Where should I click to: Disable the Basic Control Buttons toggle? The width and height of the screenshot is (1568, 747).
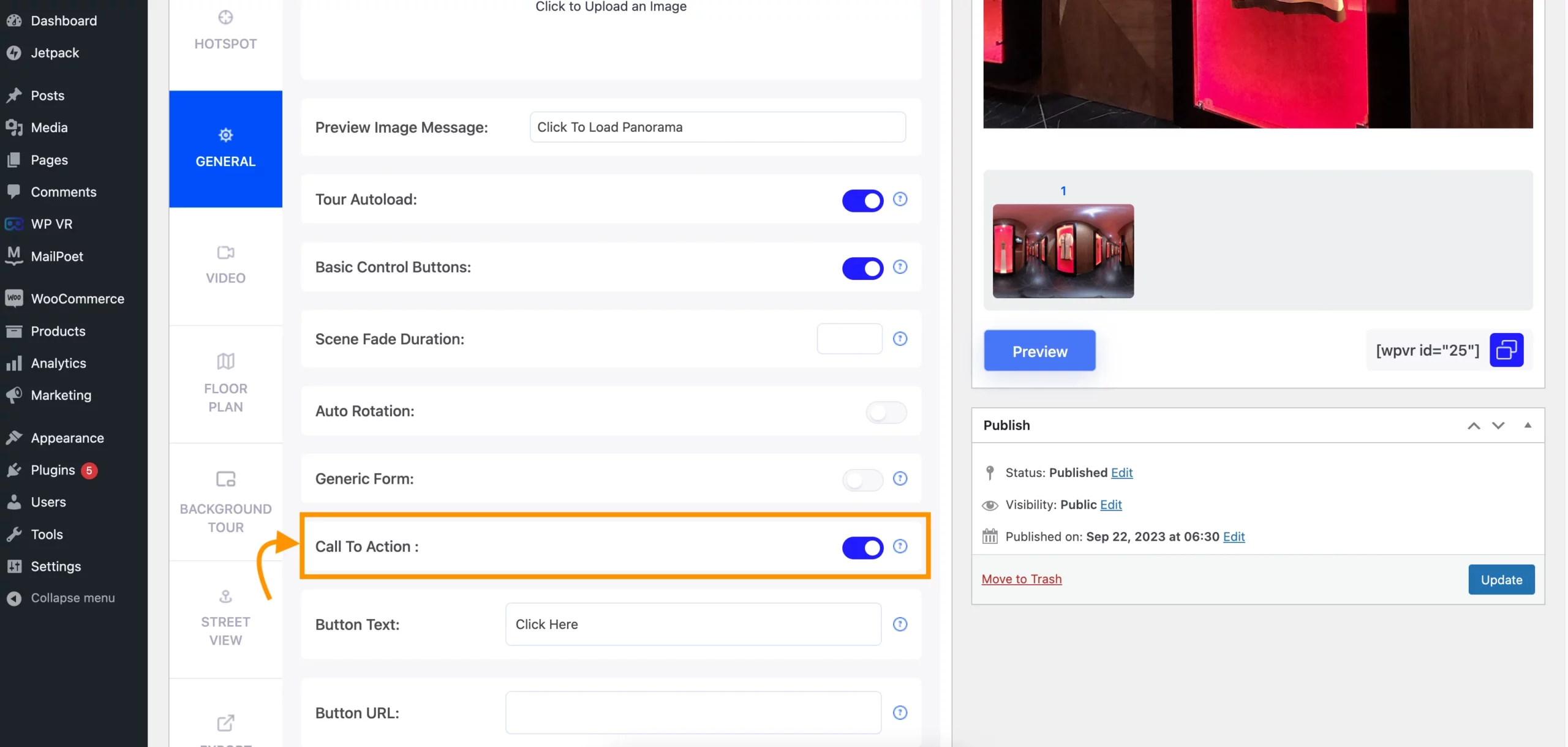coord(862,268)
